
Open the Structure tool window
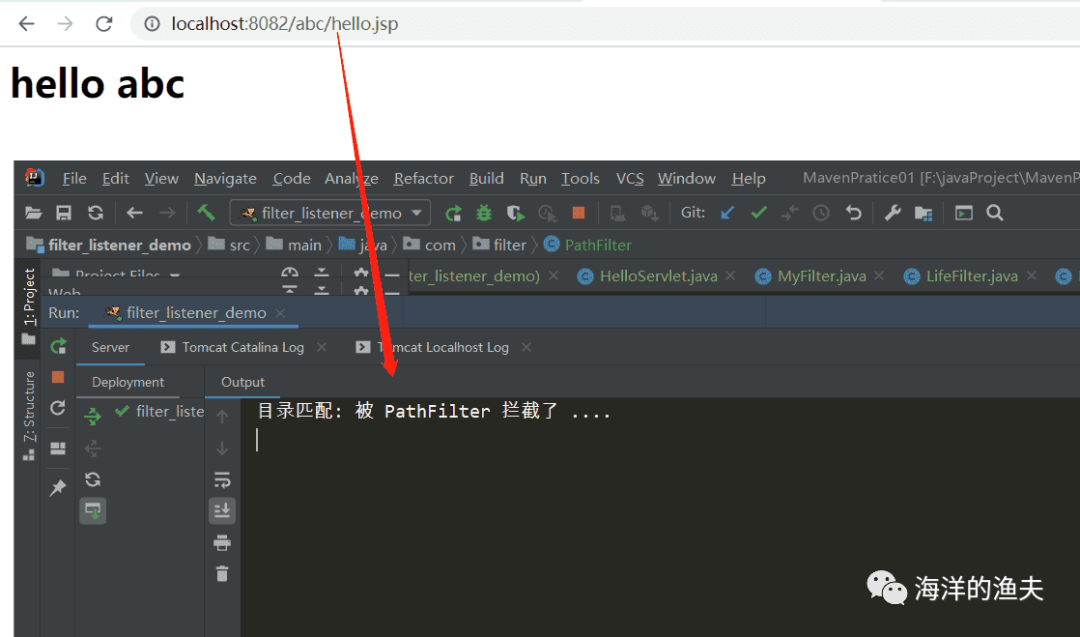pos(28,416)
